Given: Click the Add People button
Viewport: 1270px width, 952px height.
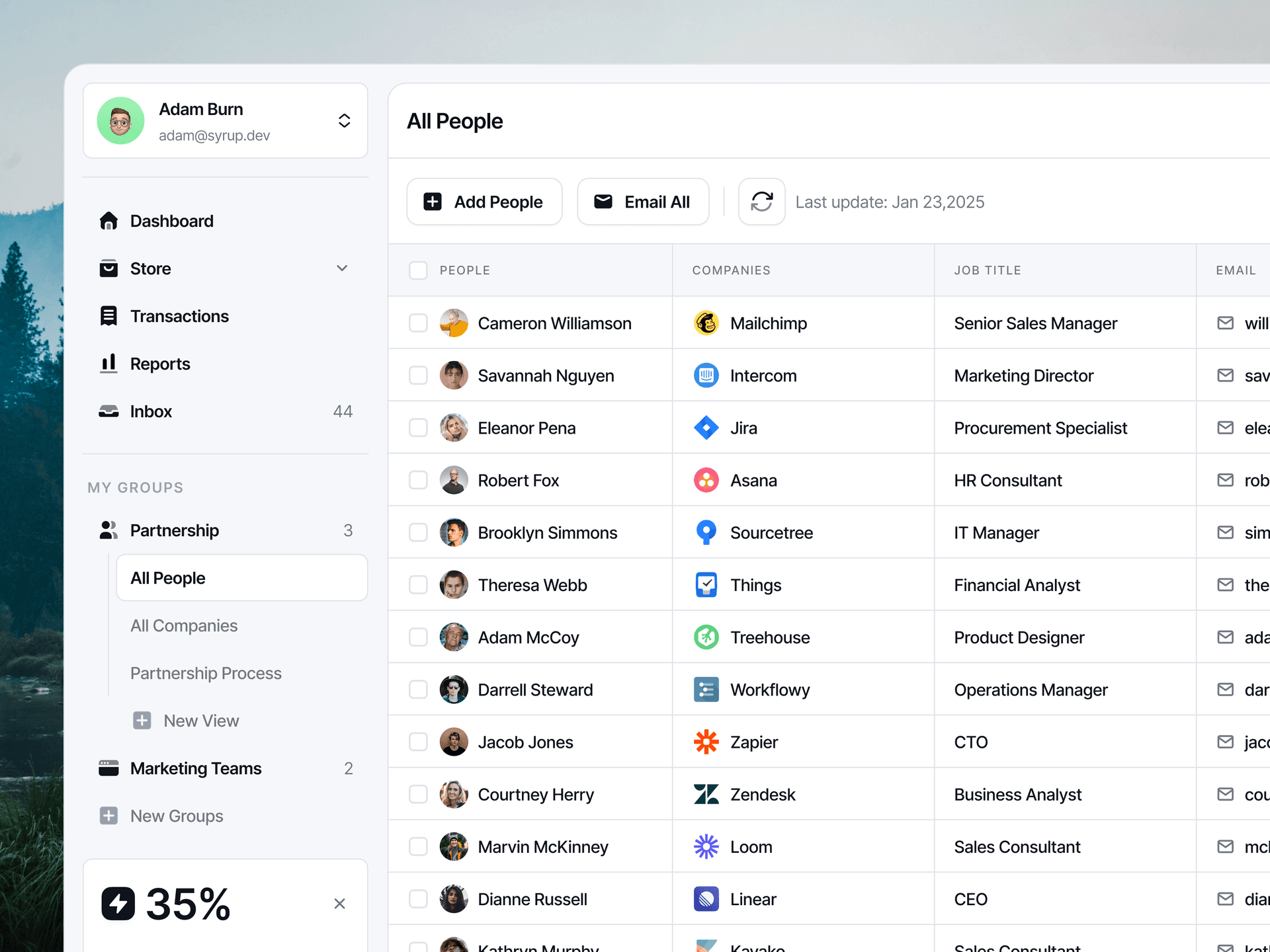Looking at the screenshot, I should [484, 202].
